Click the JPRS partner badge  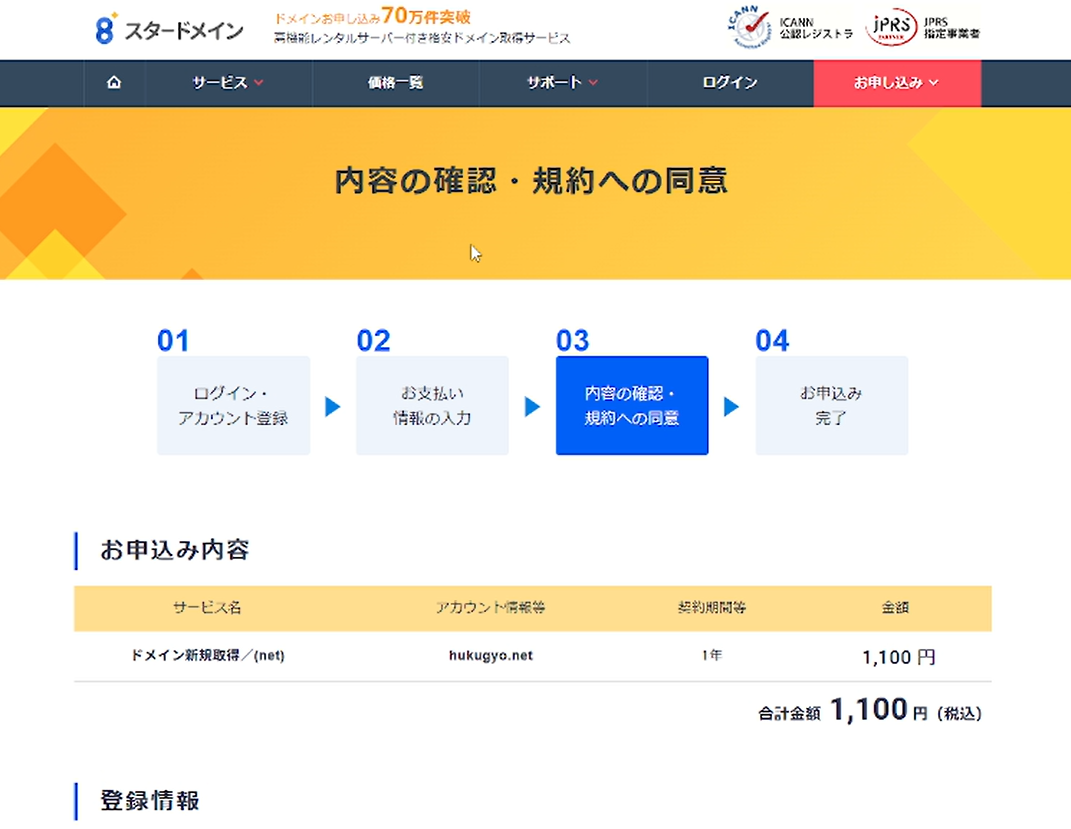(x=922, y=27)
